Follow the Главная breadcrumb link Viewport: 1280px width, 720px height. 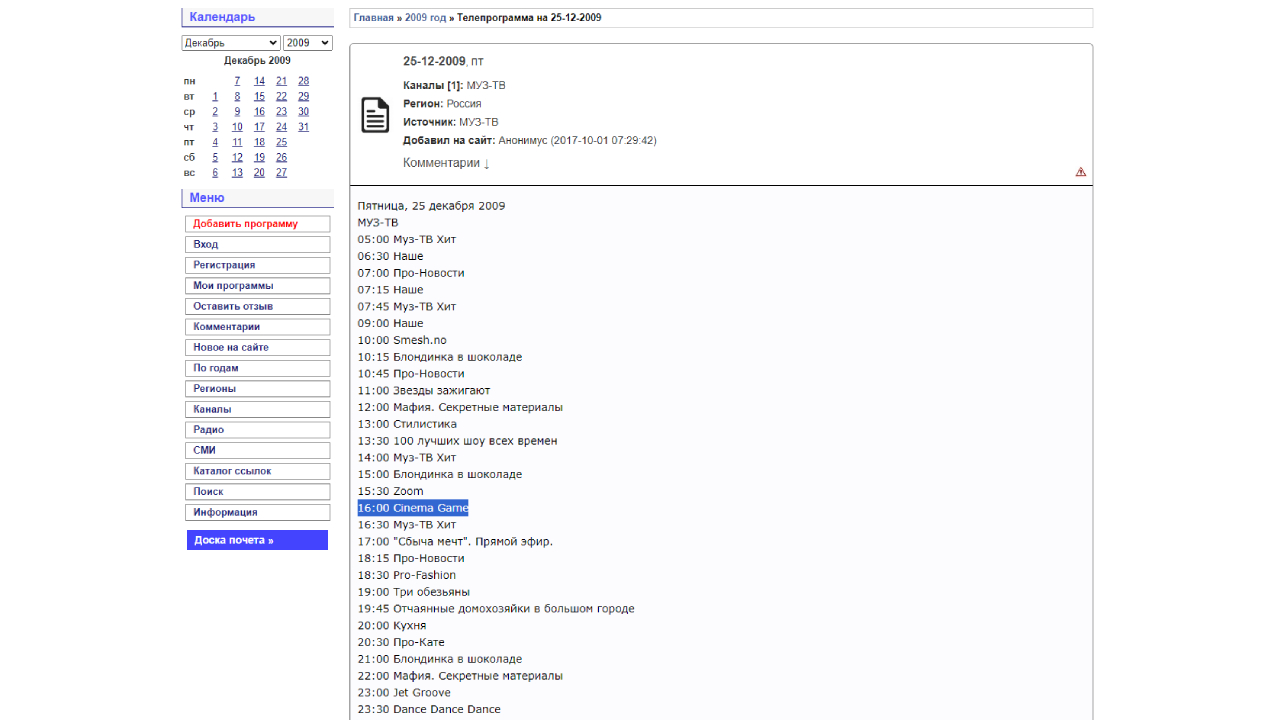click(x=373, y=18)
